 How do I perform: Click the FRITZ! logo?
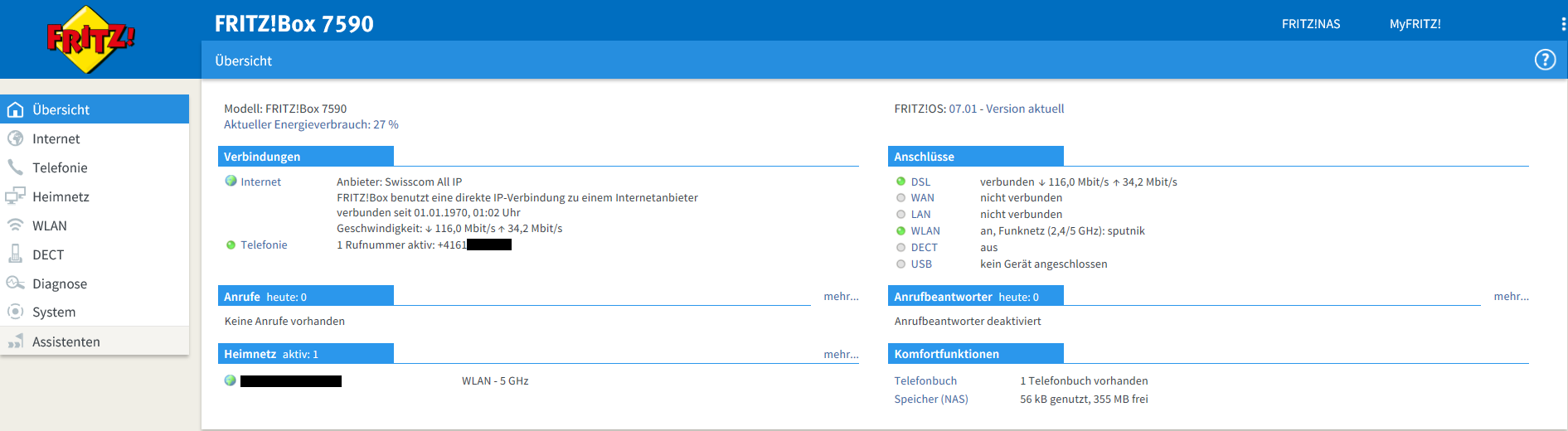pos(90,39)
